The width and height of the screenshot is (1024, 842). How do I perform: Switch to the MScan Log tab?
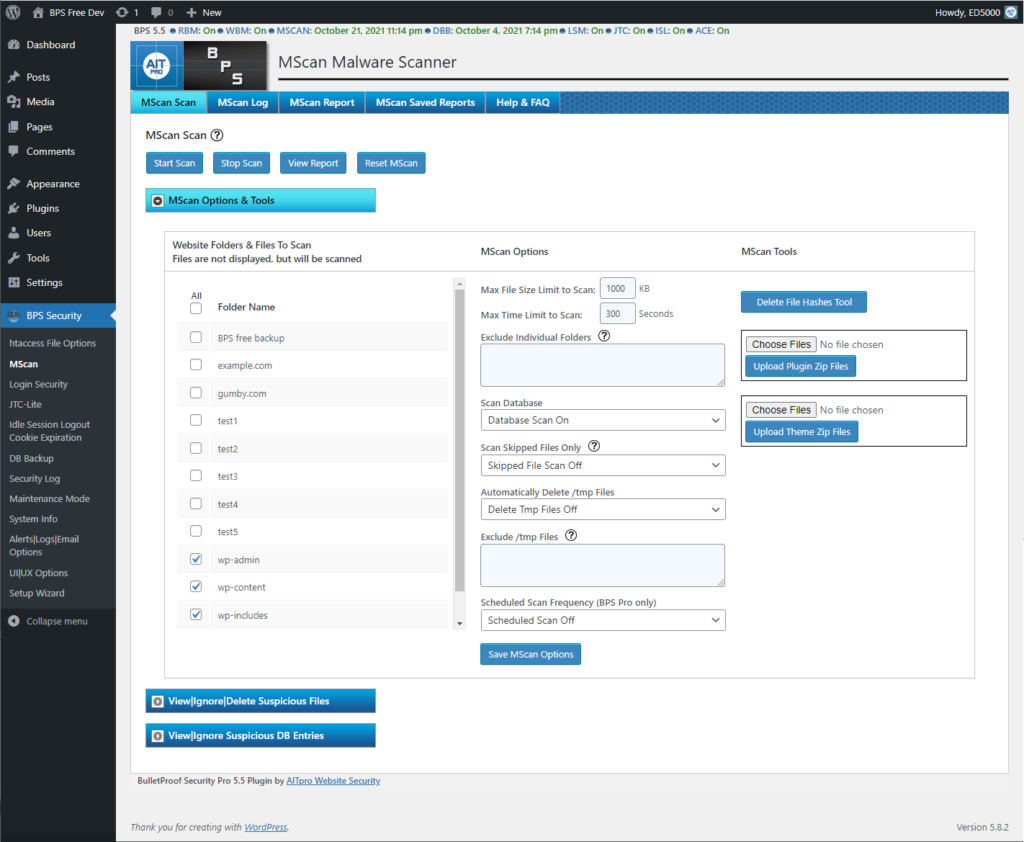pos(243,103)
